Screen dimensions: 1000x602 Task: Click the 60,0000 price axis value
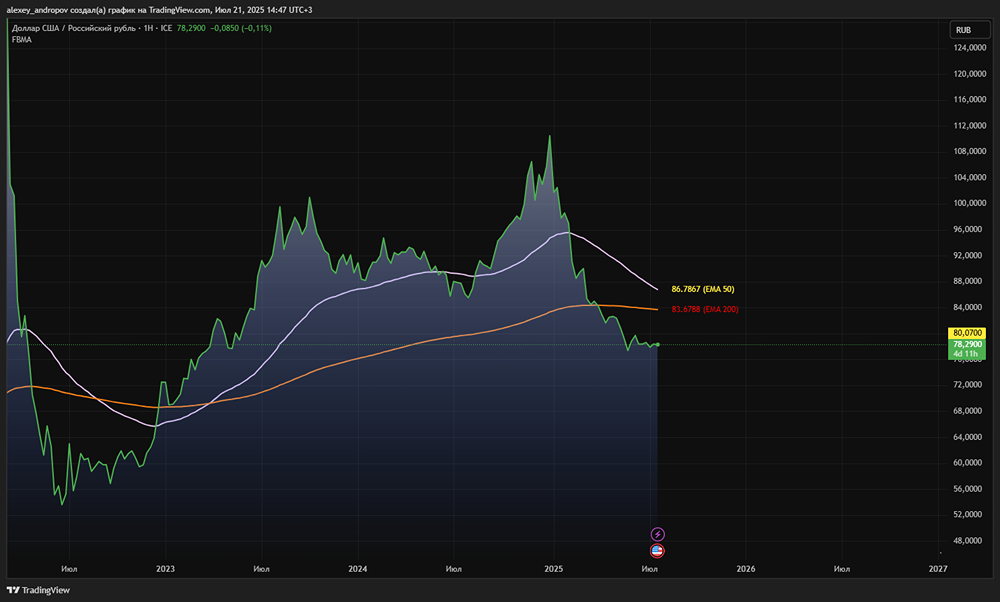[x=967, y=463]
